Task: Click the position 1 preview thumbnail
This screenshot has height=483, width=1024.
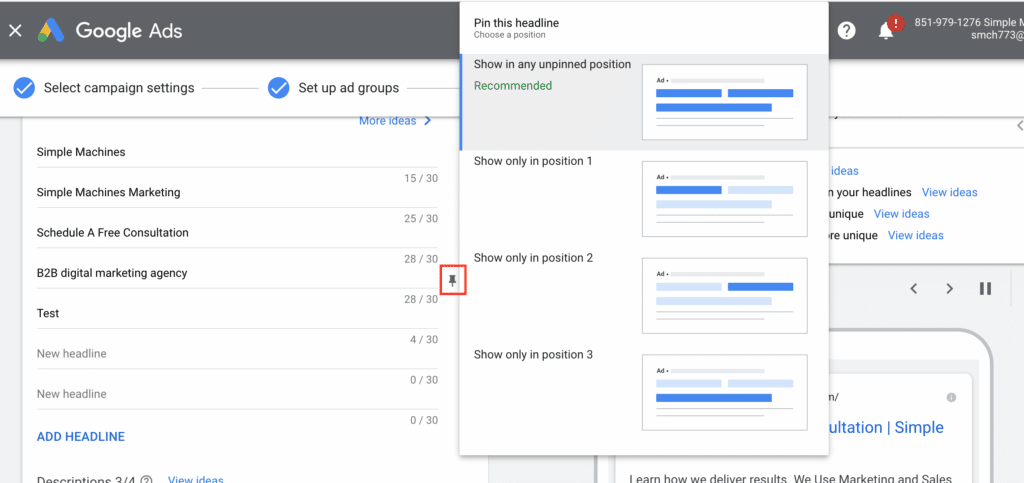Action: pyautogui.click(x=725, y=198)
